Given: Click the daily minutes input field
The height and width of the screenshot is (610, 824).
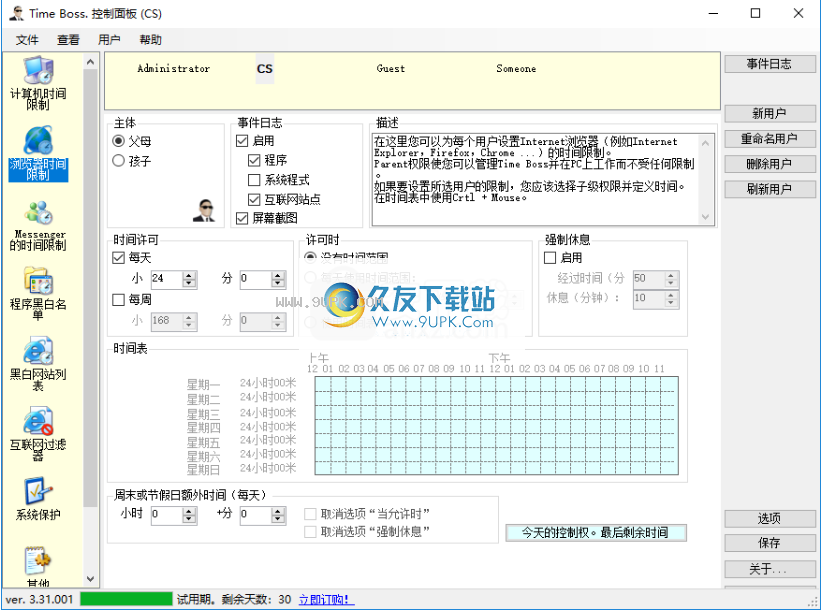Looking at the screenshot, I should [x=256, y=279].
